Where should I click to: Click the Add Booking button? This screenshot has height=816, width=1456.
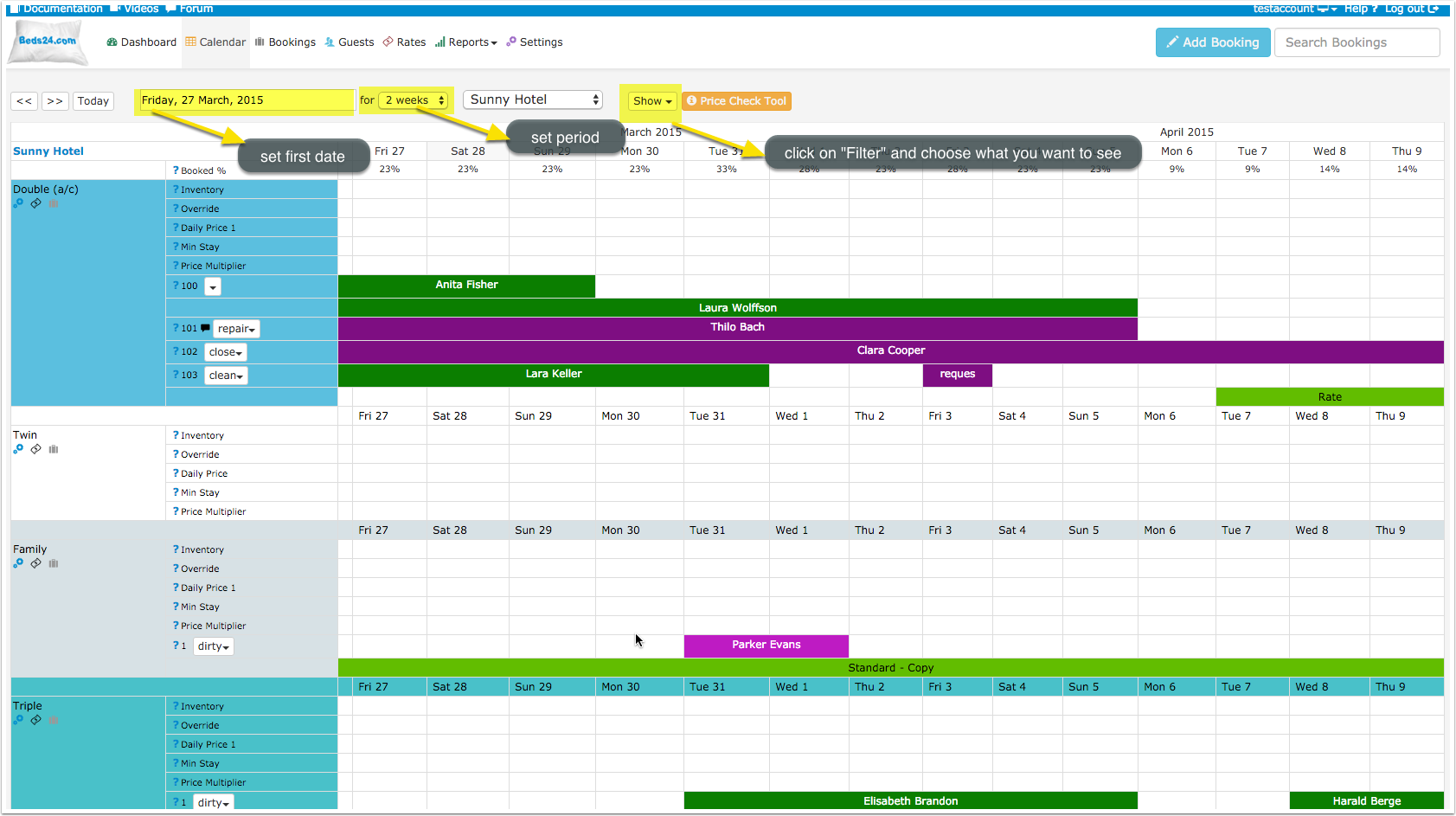click(x=1213, y=42)
